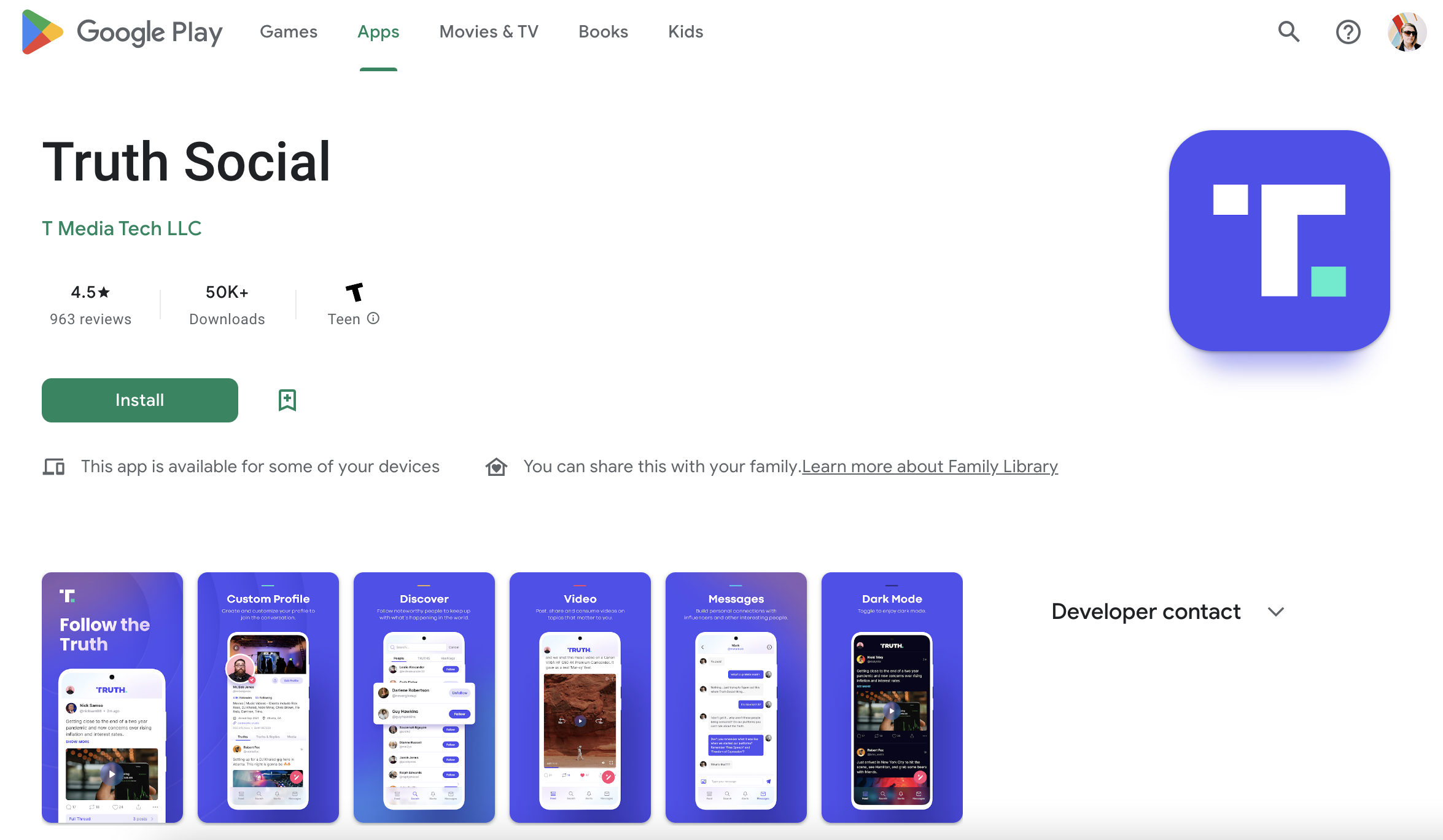Click the Developer contact chevron arrow
The height and width of the screenshot is (840, 1443).
(1276, 612)
